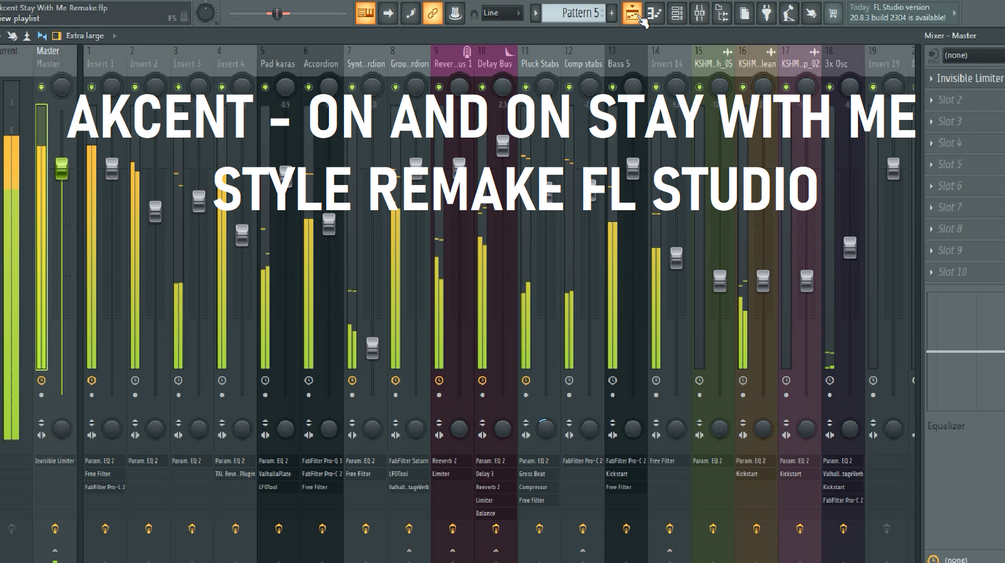This screenshot has width=1005, height=563.
Task: Toggle typing keyboard to piano button
Action: [365, 13]
